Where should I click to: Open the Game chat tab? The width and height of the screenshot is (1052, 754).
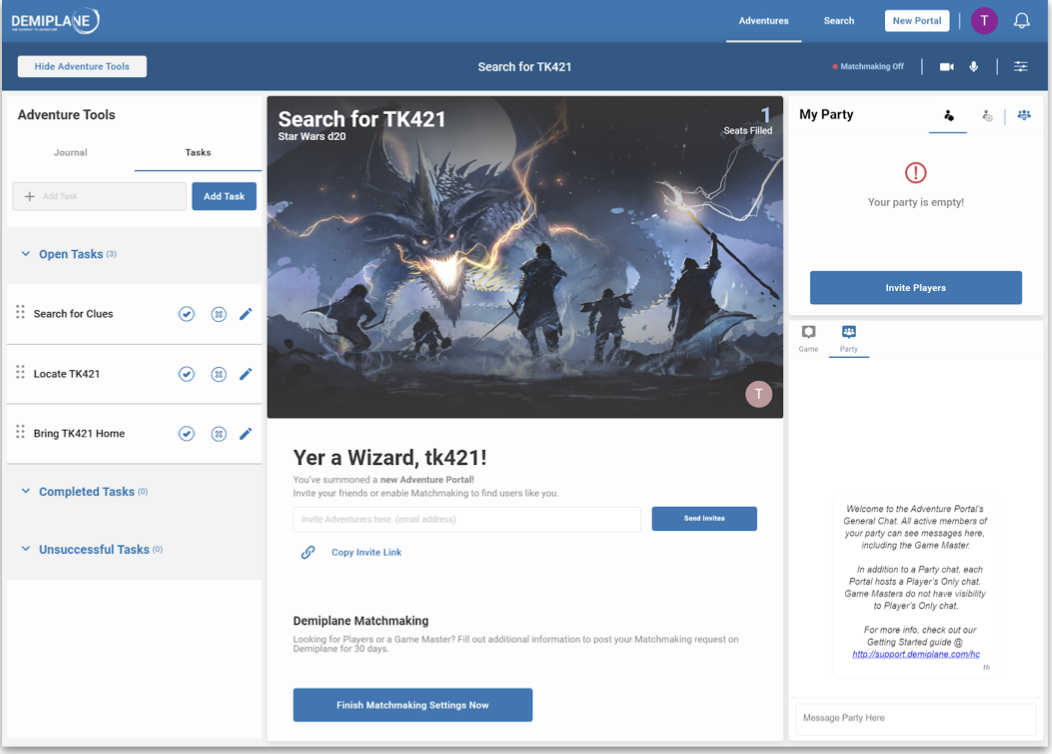[x=808, y=339]
